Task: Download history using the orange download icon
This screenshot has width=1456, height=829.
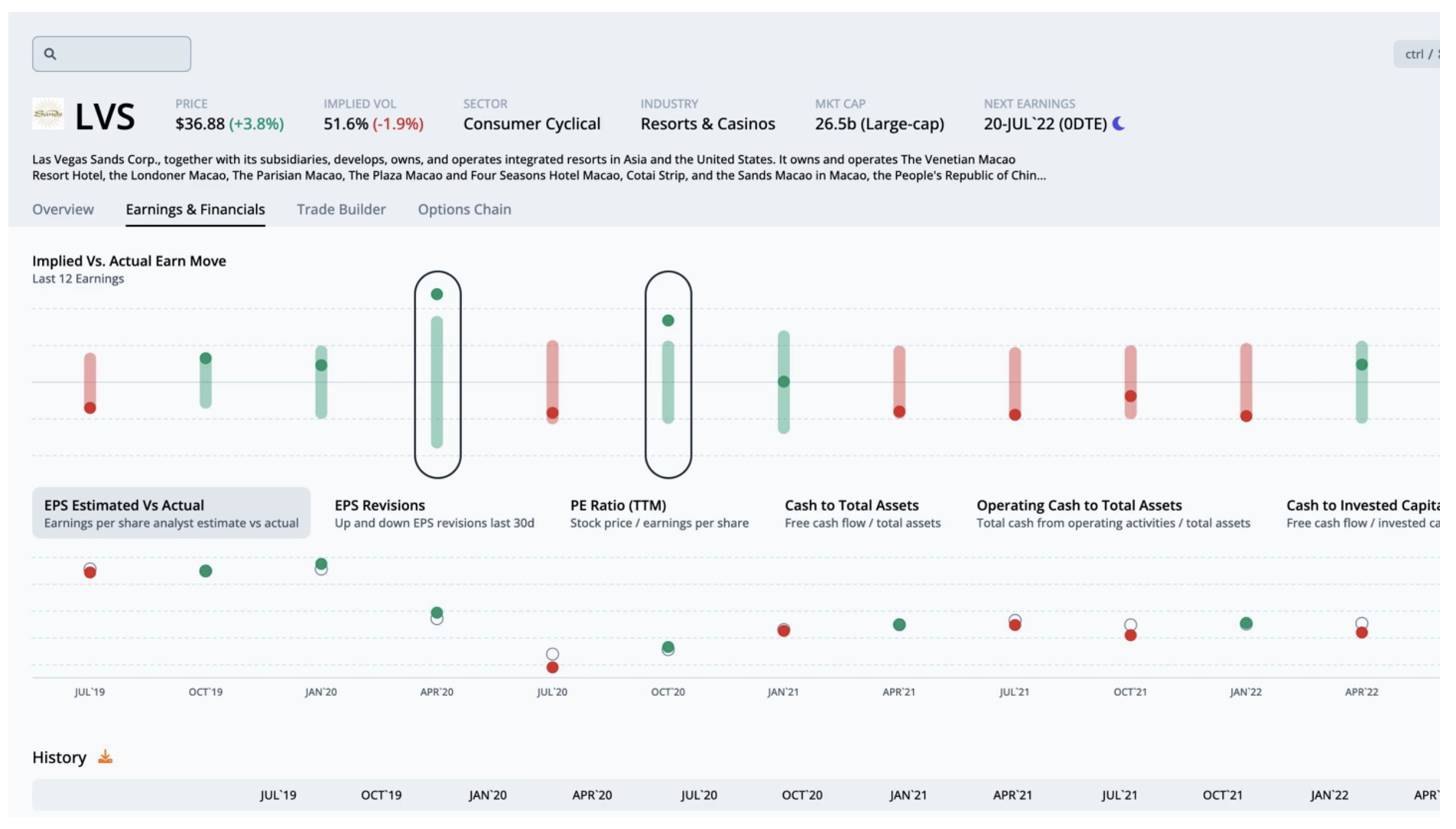Action: click(x=106, y=757)
